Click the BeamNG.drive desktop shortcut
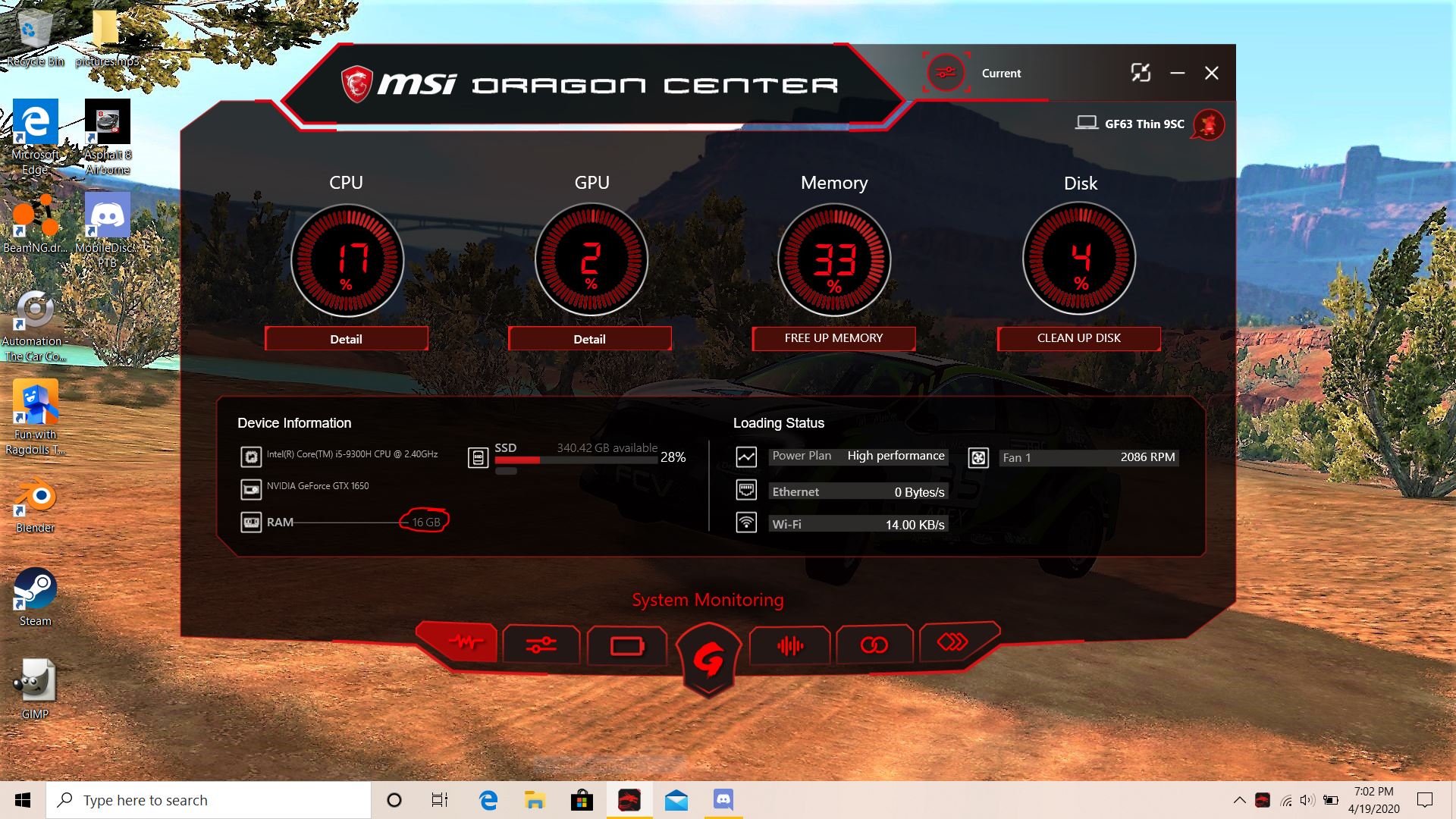The height and width of the screenshot is (819, 1456). [x=35, y=224]
